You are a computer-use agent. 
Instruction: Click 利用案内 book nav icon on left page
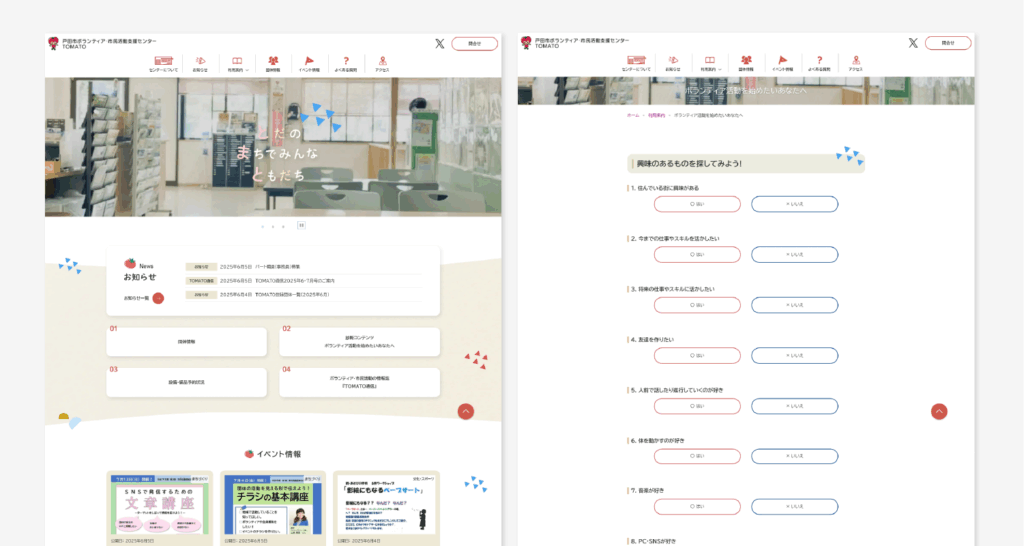[237, 61]
